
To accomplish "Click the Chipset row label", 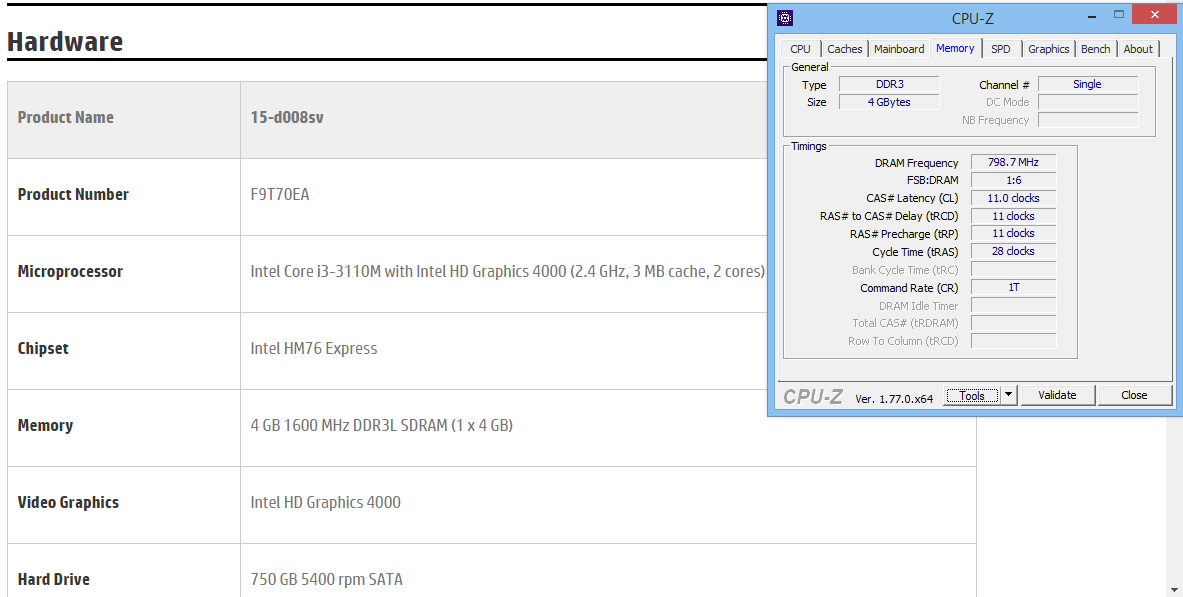I will [43, 349].
